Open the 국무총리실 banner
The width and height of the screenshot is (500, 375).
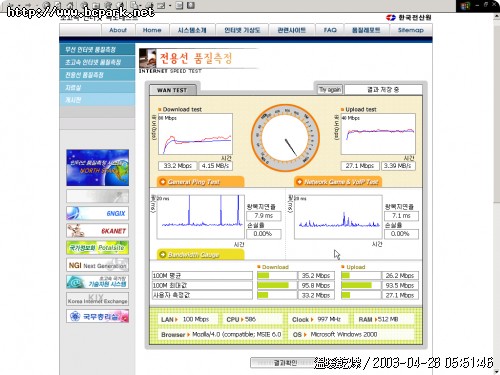click(97, 316)
